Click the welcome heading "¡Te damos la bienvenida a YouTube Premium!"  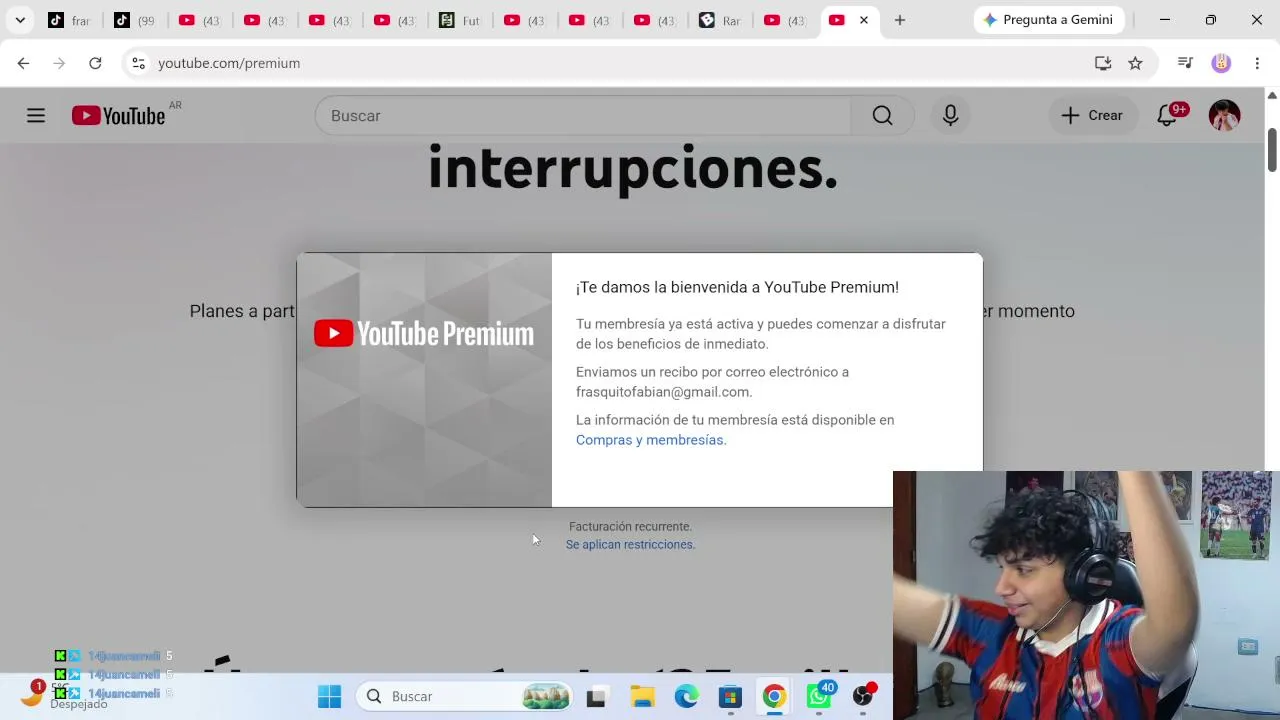737,288
